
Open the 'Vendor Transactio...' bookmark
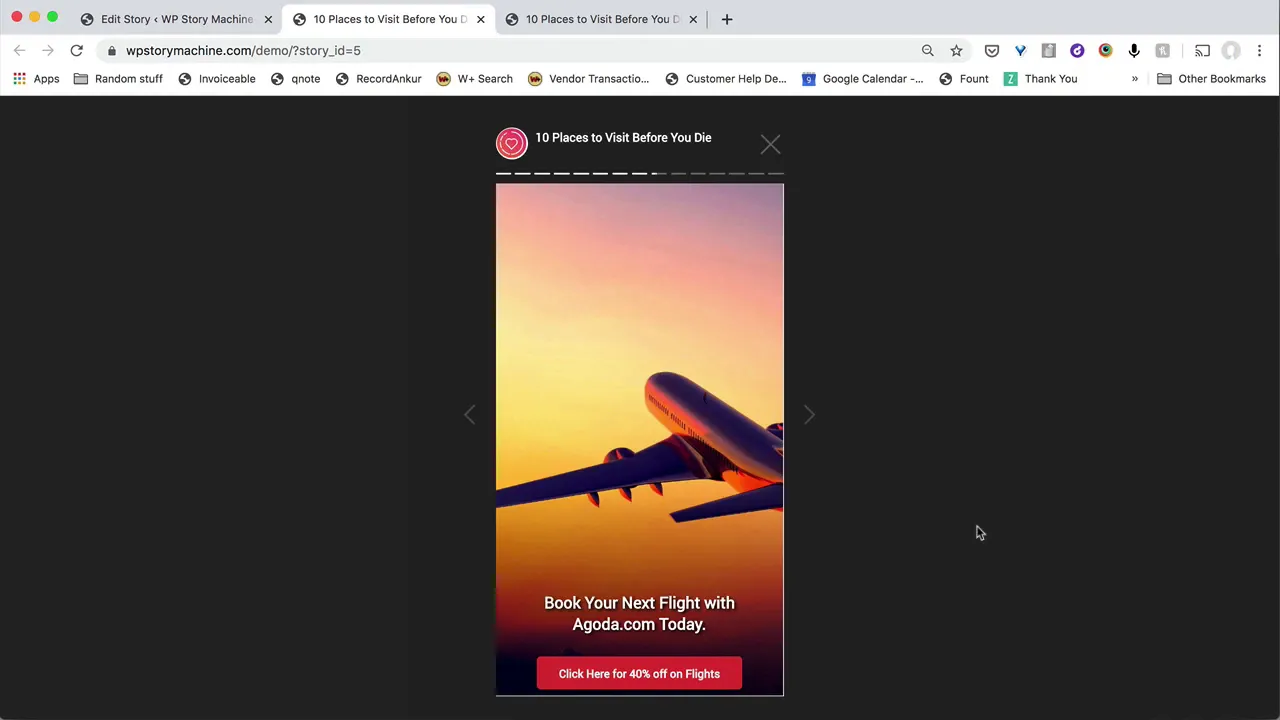(x=589, y=79)
